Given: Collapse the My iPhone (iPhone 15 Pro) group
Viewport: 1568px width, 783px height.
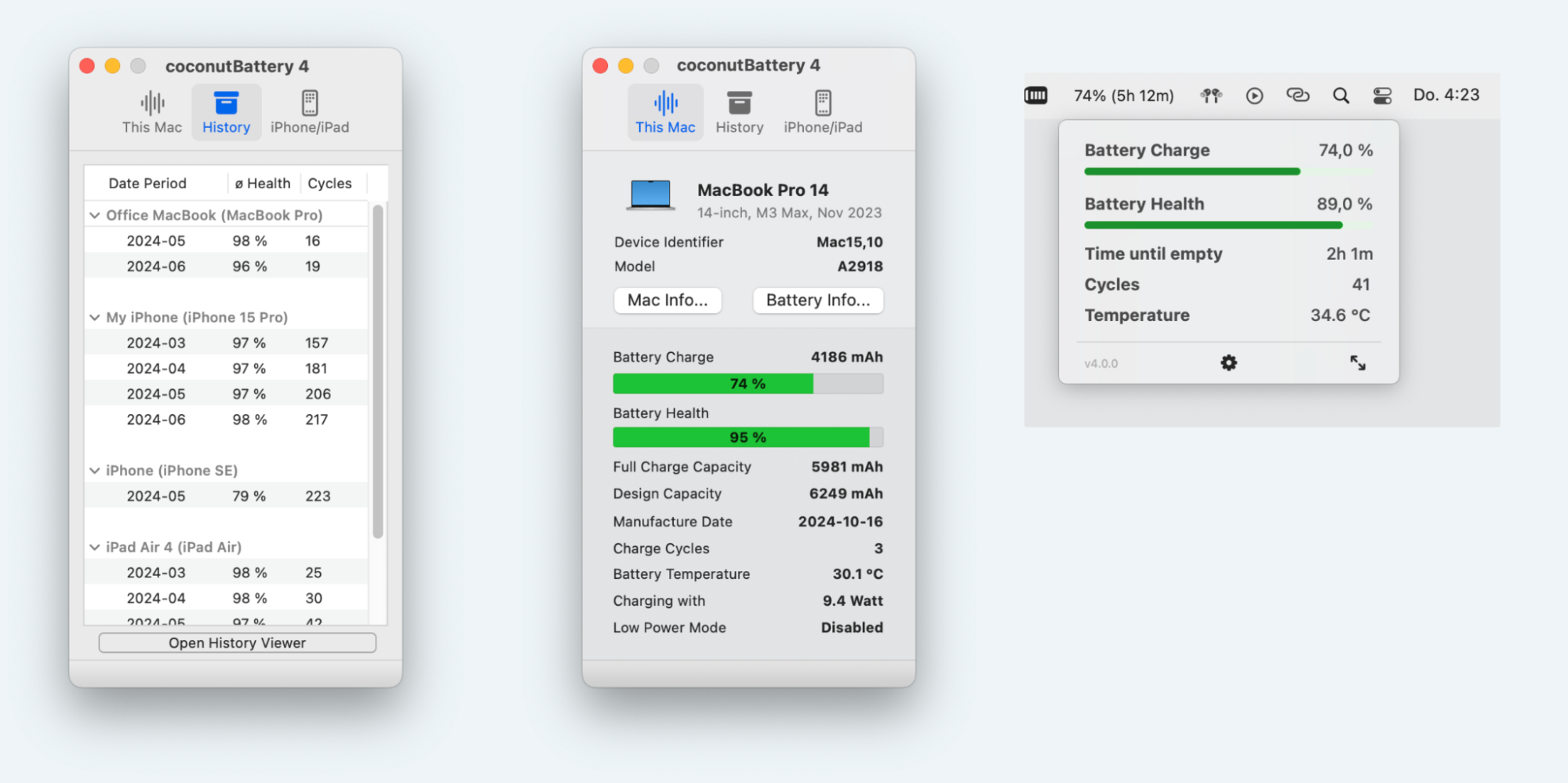Looking at the screenshot, I should pos(95,318).
